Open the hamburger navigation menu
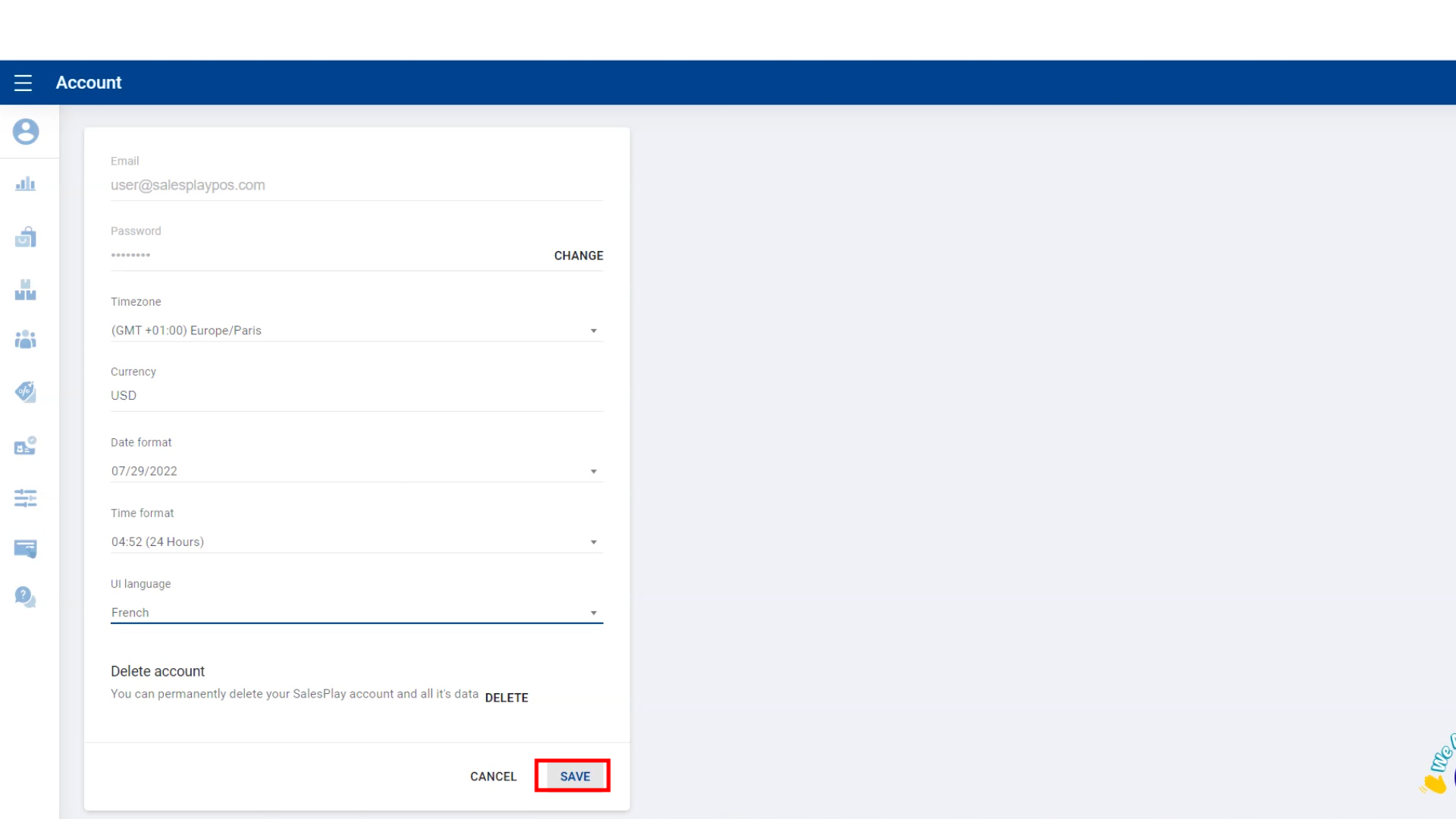Screen dimensions: 1456x819 point(23,83)
